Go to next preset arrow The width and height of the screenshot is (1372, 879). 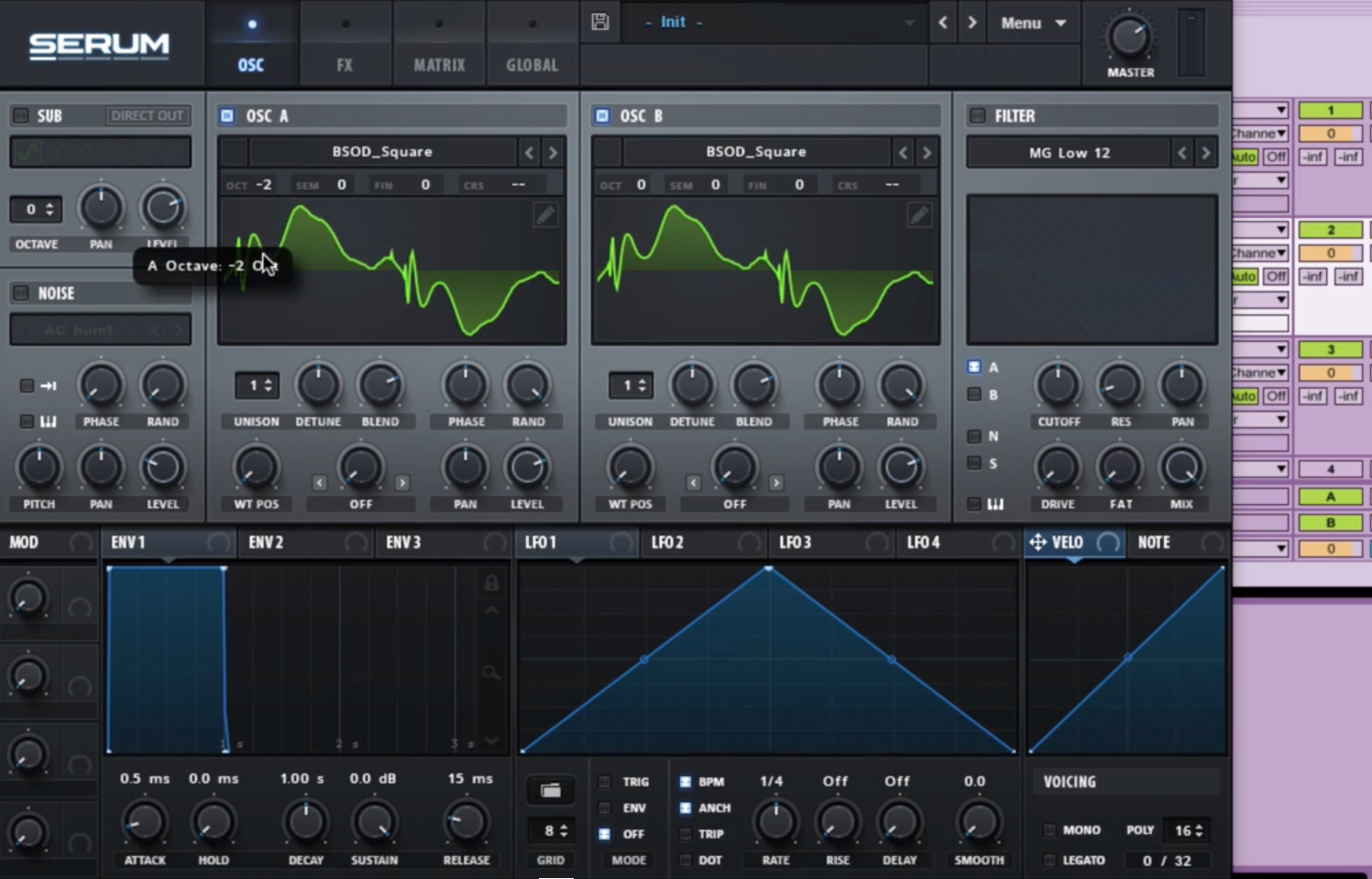coord(972,22)
